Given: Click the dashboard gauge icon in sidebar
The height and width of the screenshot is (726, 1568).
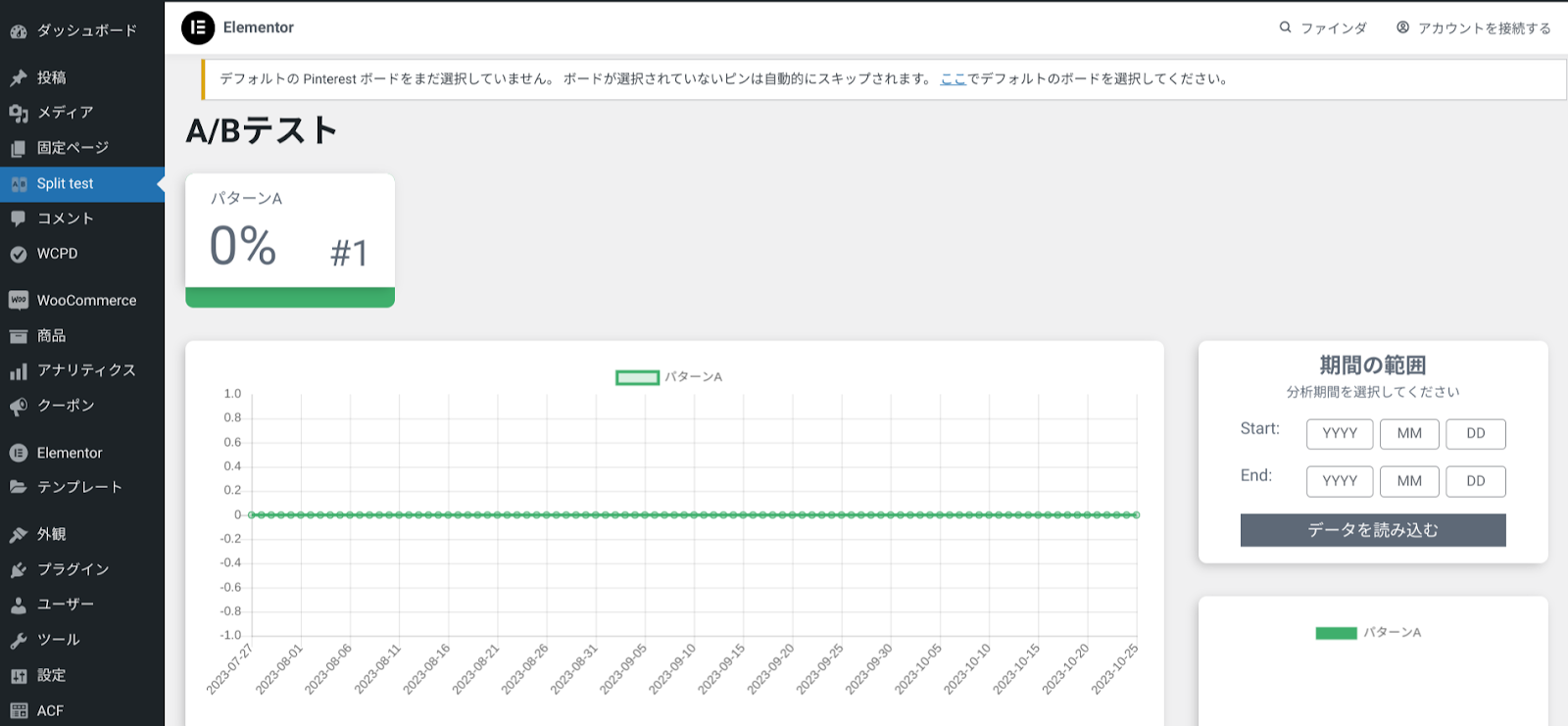Looking at the screenshot, I should tap(19, 31).
